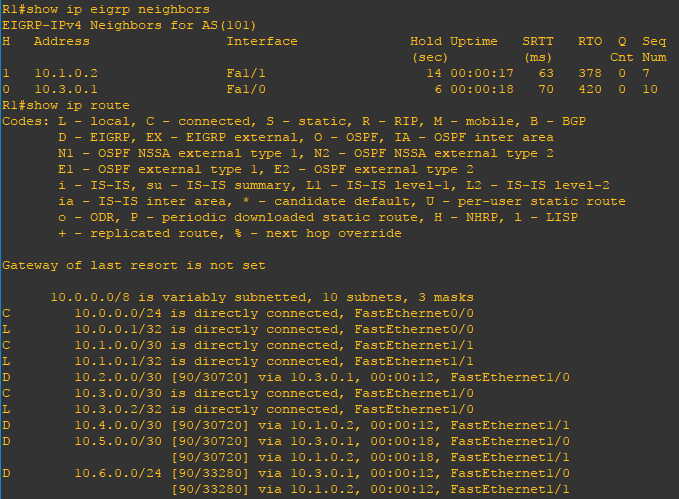679x499 pixels.
Task: Select neighbor address 10.3.0.1 in table
Action: (x=66, y=89)
